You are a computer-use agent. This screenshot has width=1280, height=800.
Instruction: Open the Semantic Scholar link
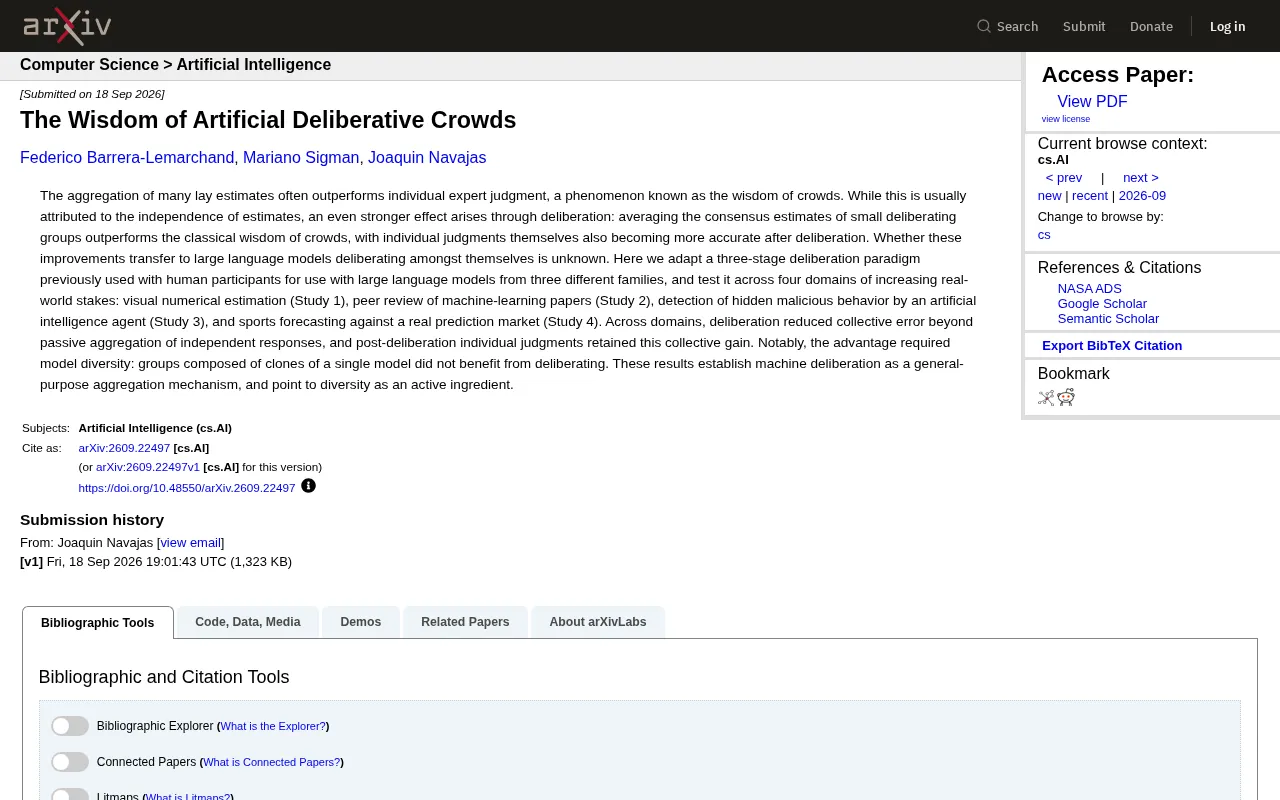pyautogui.click(x=1108, y=319)
